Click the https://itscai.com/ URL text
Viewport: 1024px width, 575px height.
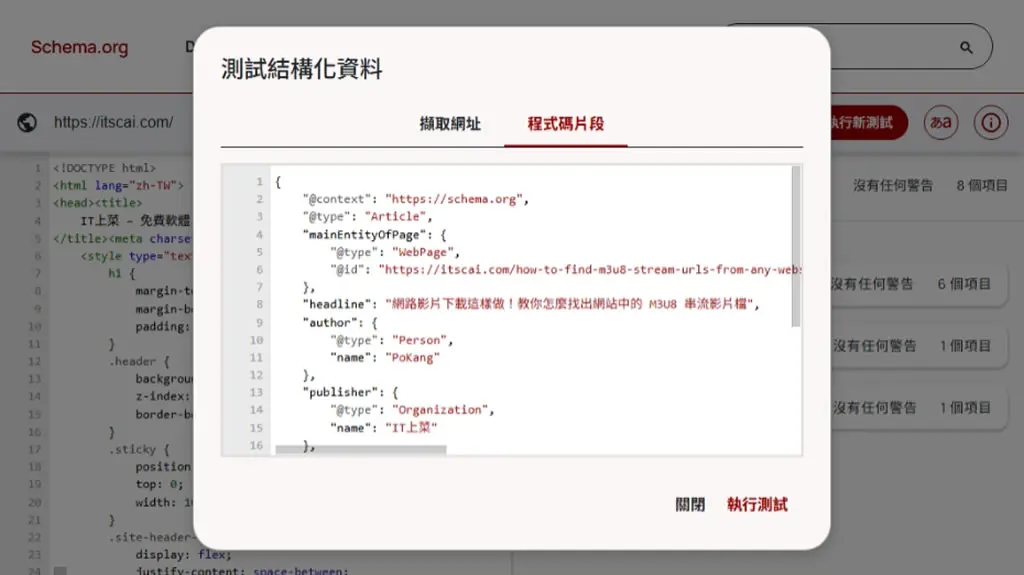coord(114,122)
